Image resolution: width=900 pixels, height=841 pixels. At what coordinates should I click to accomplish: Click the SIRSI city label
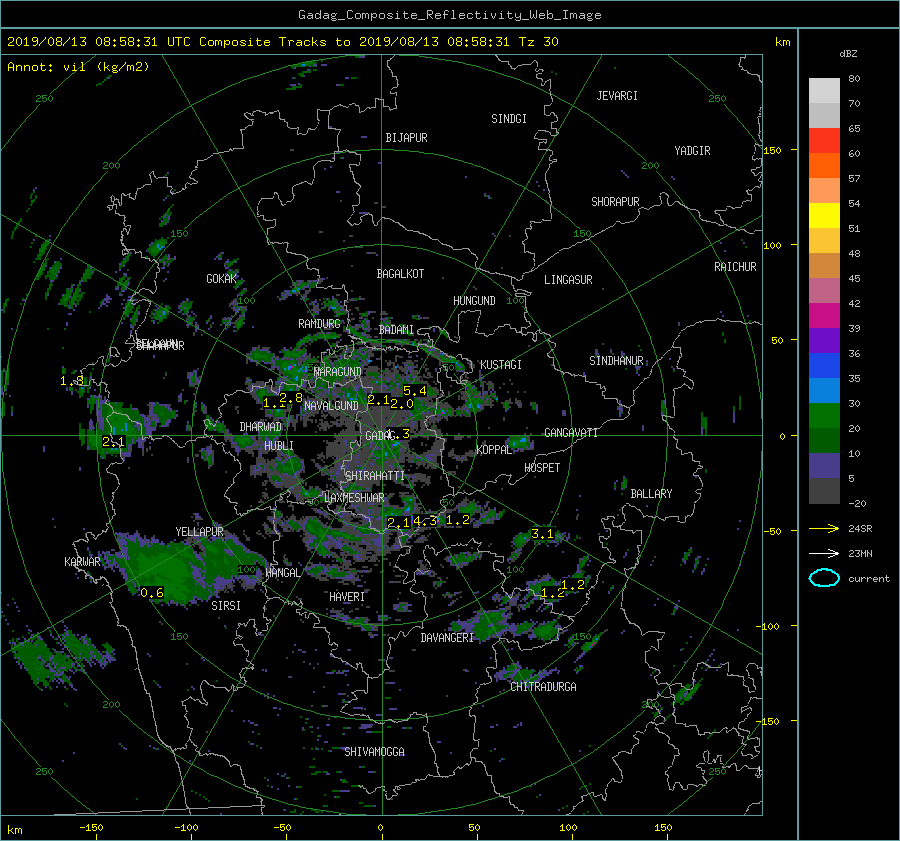click(x=226, y=606)
